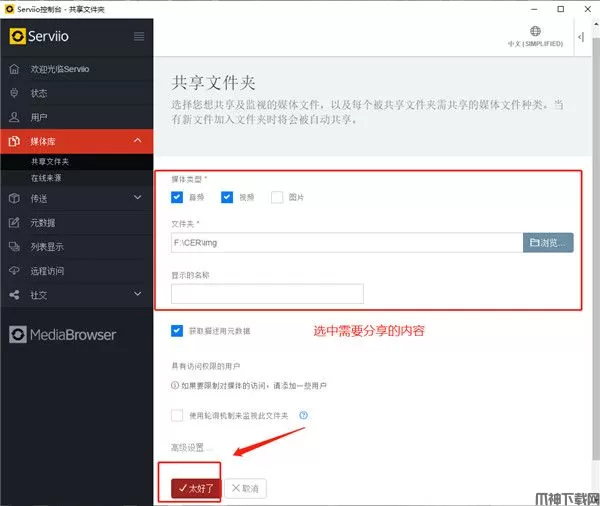Open the welcome to Serviio (欢迎光临Serviio) page
600x506 pixels.
click(x=77, y=69)
